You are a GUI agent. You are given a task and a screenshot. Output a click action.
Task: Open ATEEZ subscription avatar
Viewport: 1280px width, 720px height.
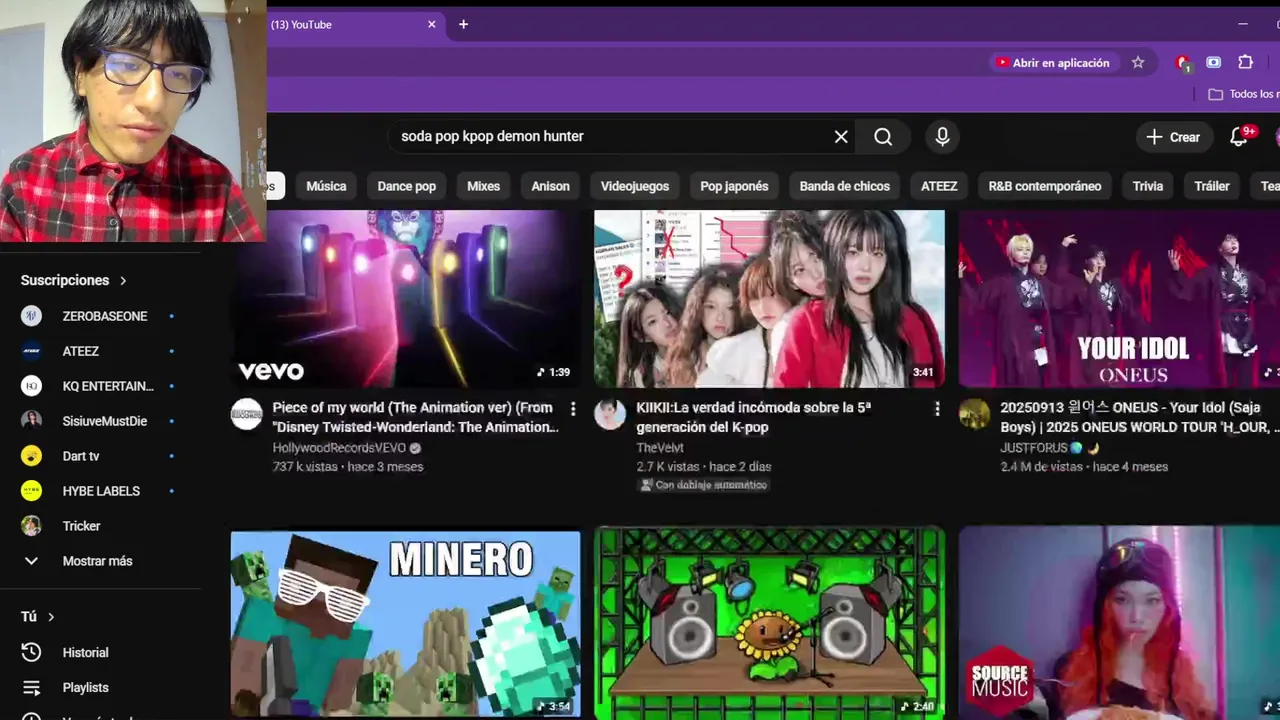pos(32,351)
